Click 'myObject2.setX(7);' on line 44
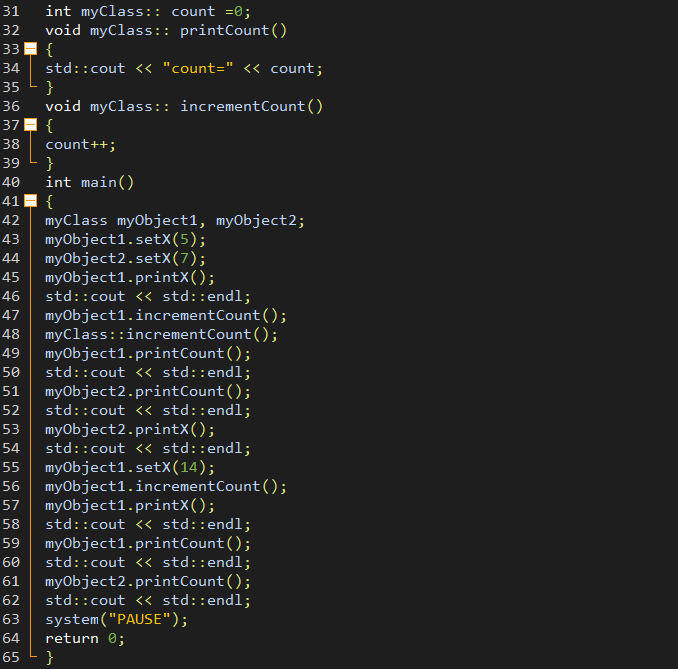 tap(125, 259)
